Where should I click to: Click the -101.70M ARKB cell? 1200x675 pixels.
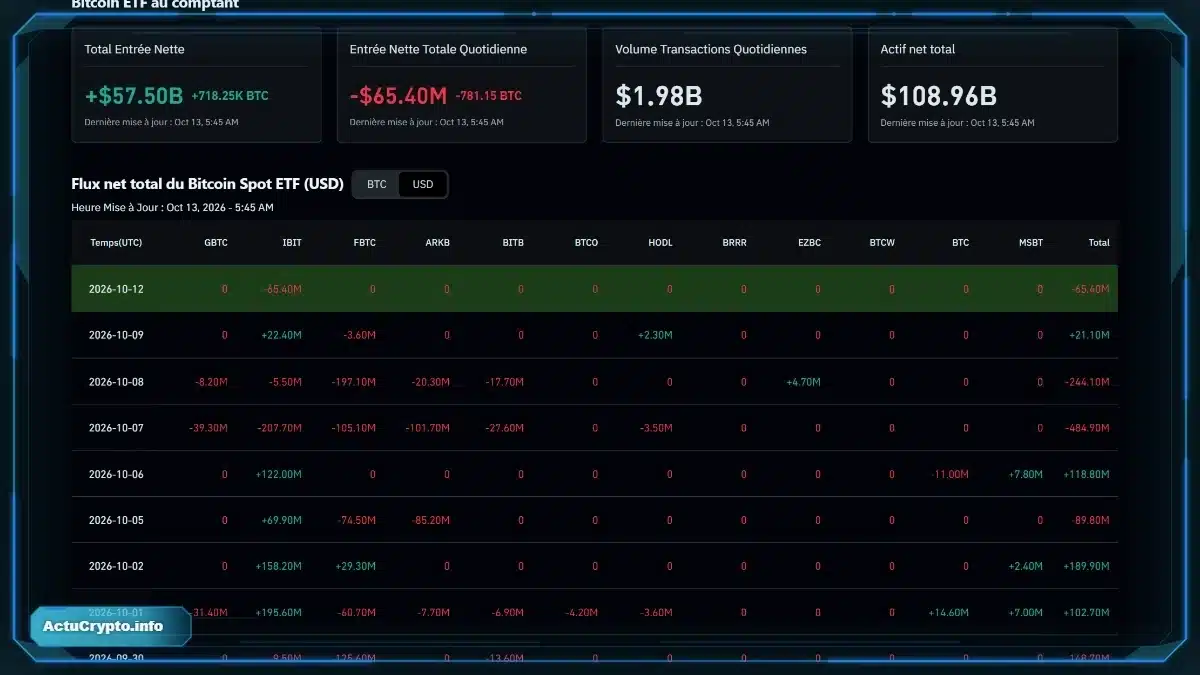(x=427, y=428)
